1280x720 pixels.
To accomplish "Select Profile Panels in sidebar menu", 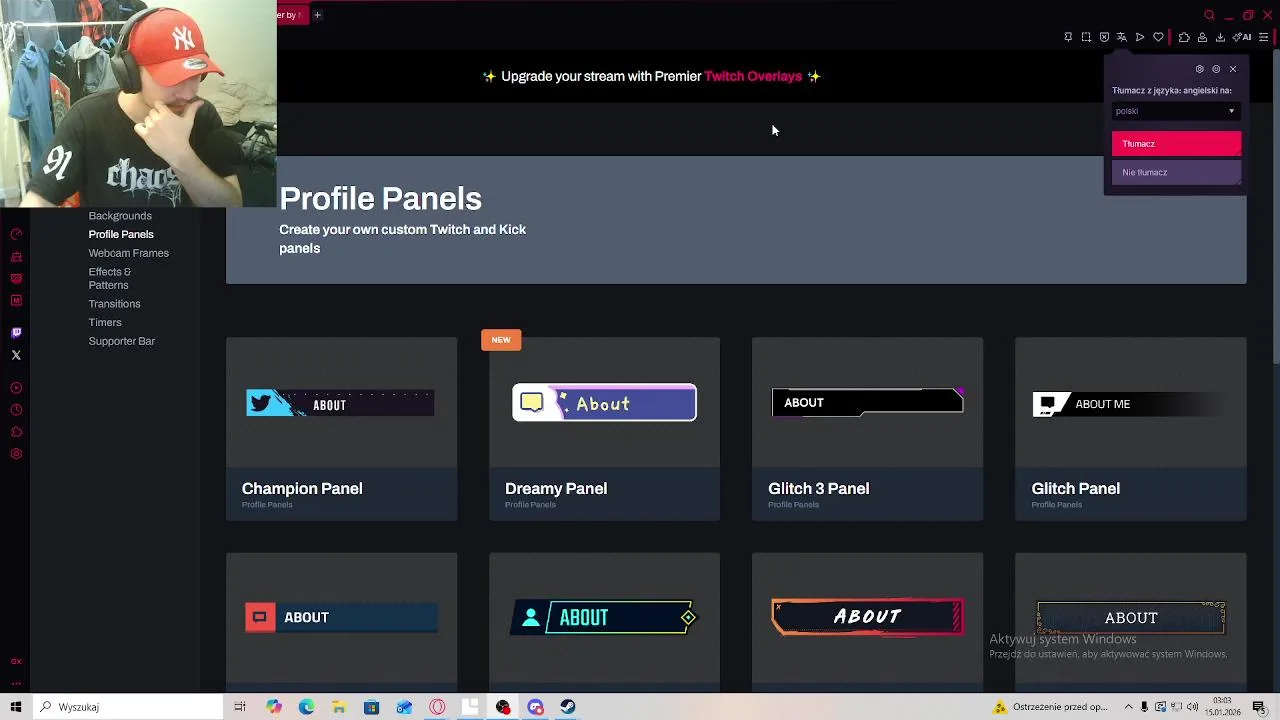I will point(121,234).
